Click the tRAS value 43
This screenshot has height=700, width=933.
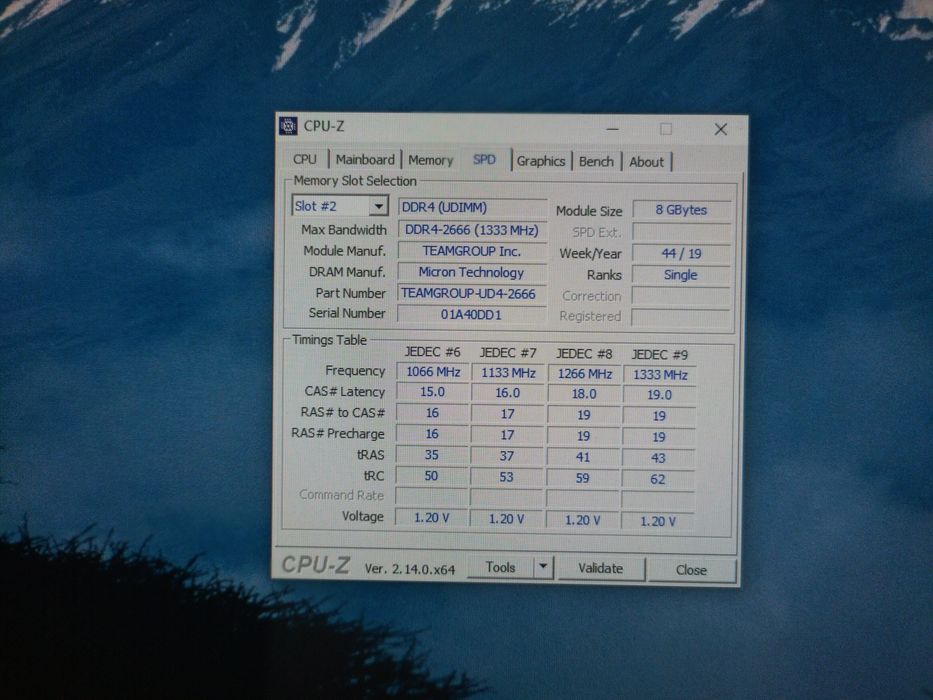click(658, 459)
